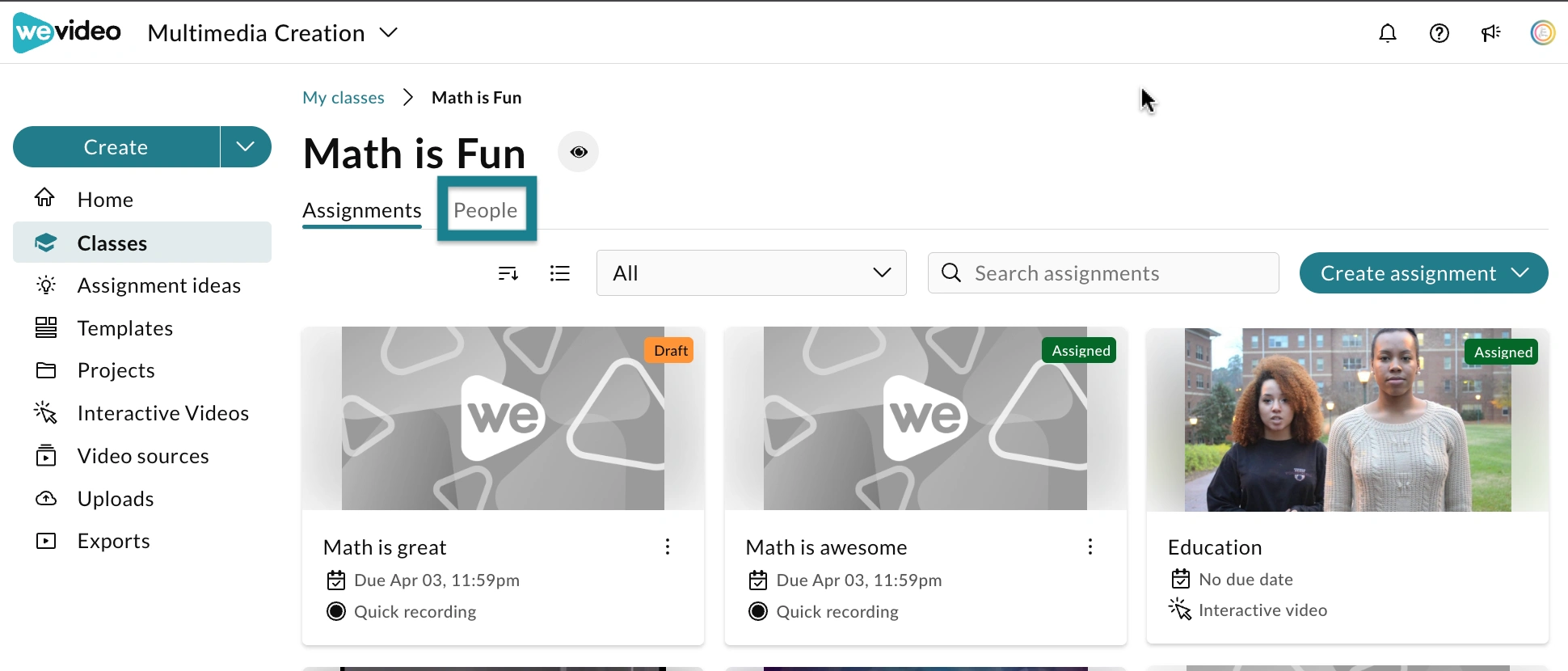The image size is (1568, 671).
Task: Click the Classes graduation cap icon
Action: (45, 243)
